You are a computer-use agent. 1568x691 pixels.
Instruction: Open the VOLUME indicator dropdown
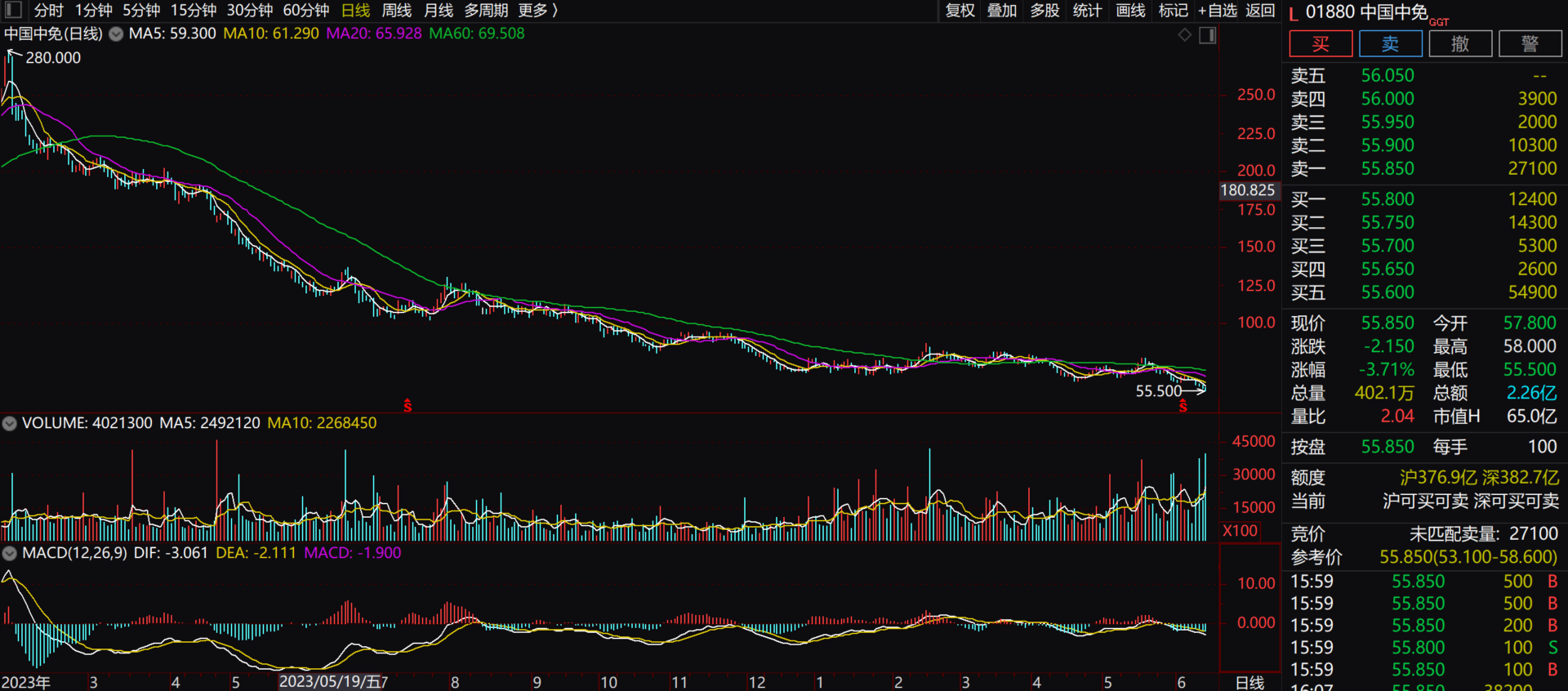click(10, 423)
